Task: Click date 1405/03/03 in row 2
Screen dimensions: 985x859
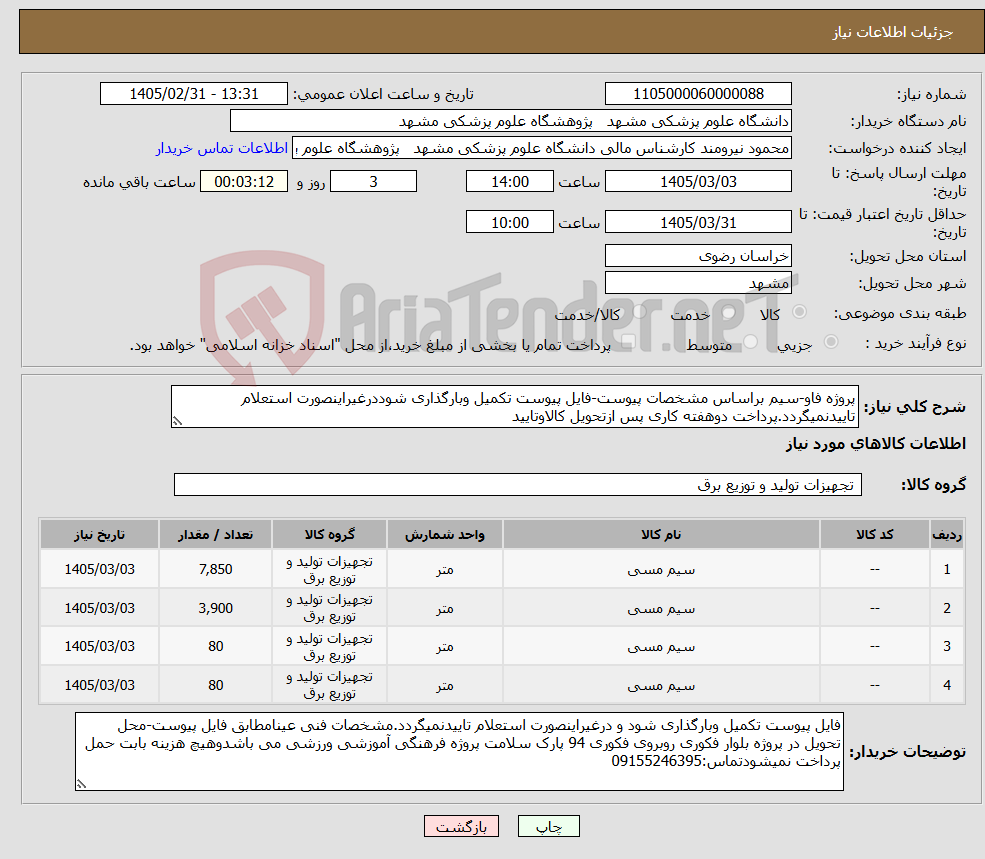Action: tap(99, 608)
